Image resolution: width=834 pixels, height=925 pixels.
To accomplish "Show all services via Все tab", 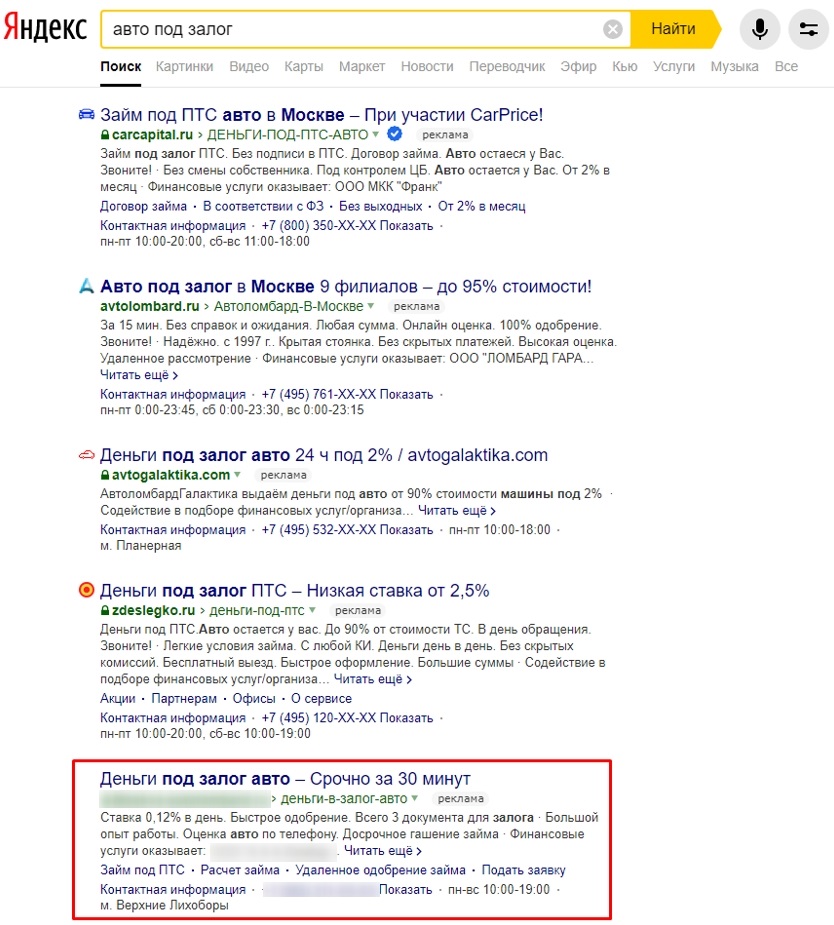I will click(786, 67).
